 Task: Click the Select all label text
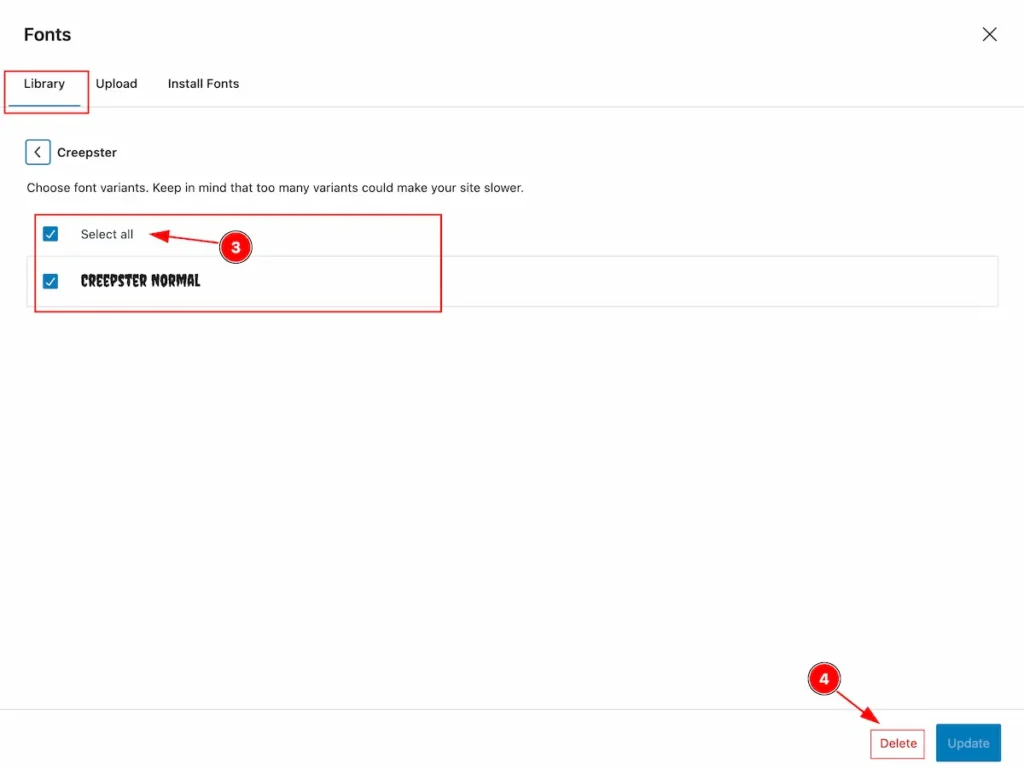[x=107, y=234]
